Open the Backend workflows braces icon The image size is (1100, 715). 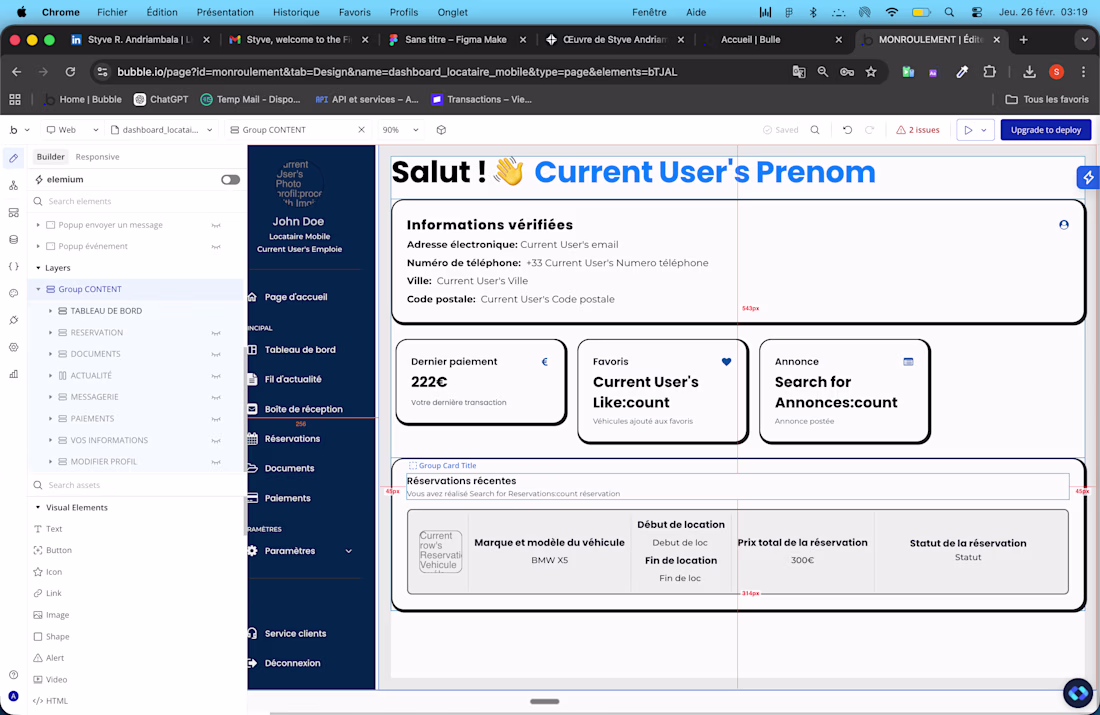click(13, 267)
